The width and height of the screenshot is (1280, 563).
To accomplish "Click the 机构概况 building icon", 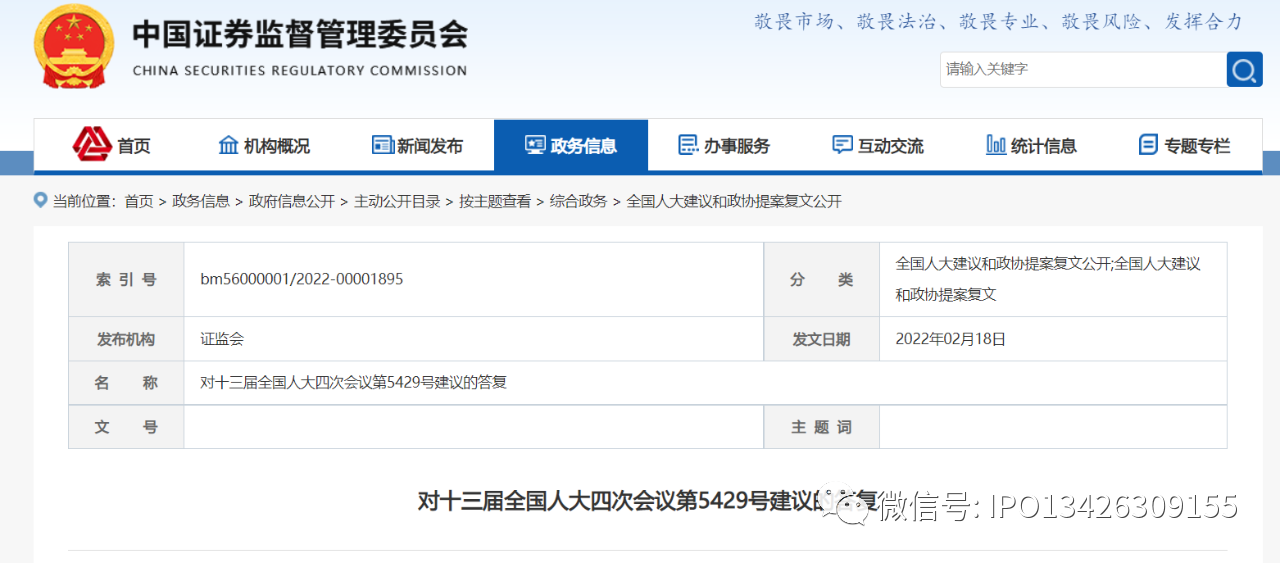I will pos(228,145).
